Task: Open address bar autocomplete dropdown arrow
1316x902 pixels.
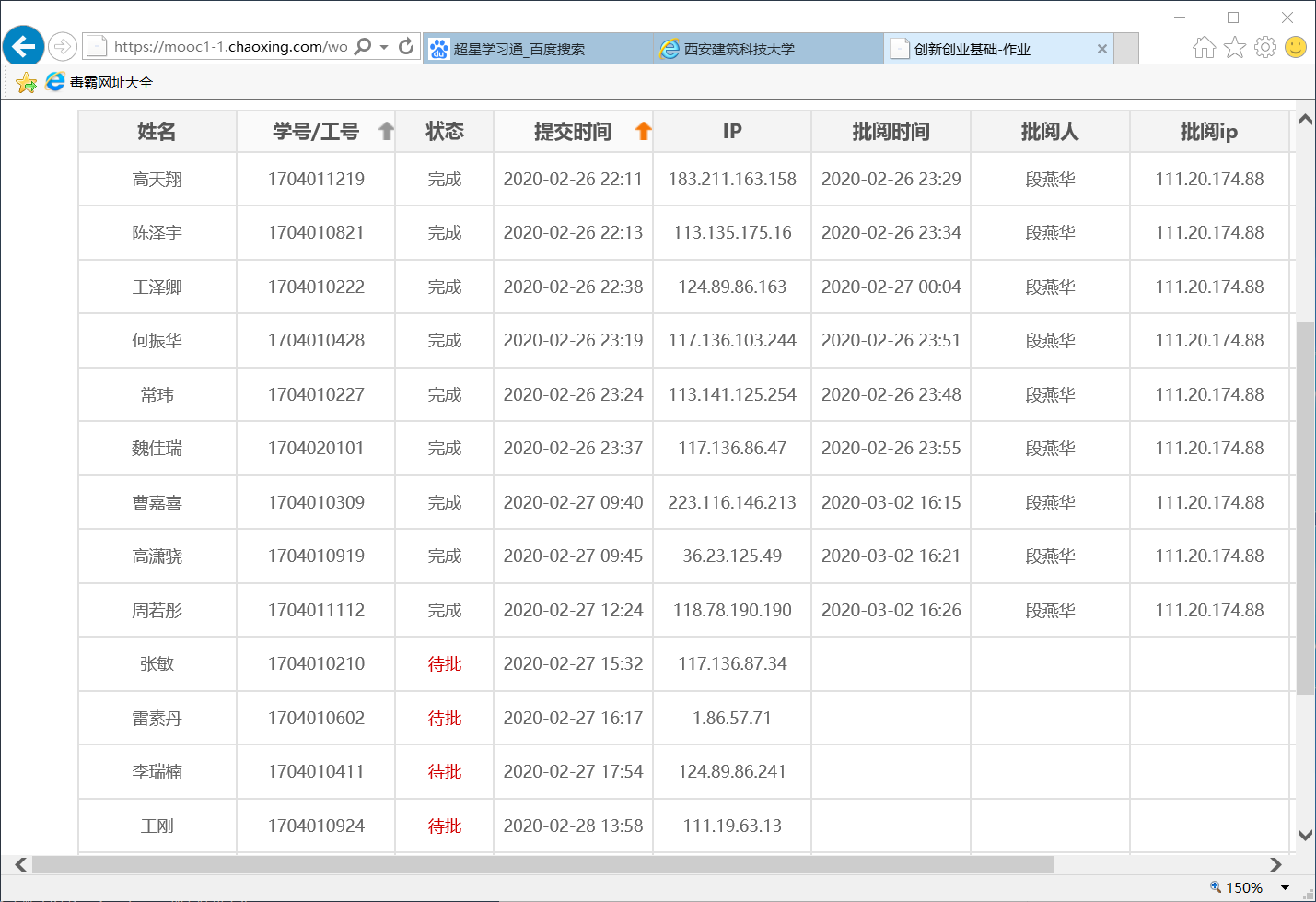Action: [x=384, y=47]
